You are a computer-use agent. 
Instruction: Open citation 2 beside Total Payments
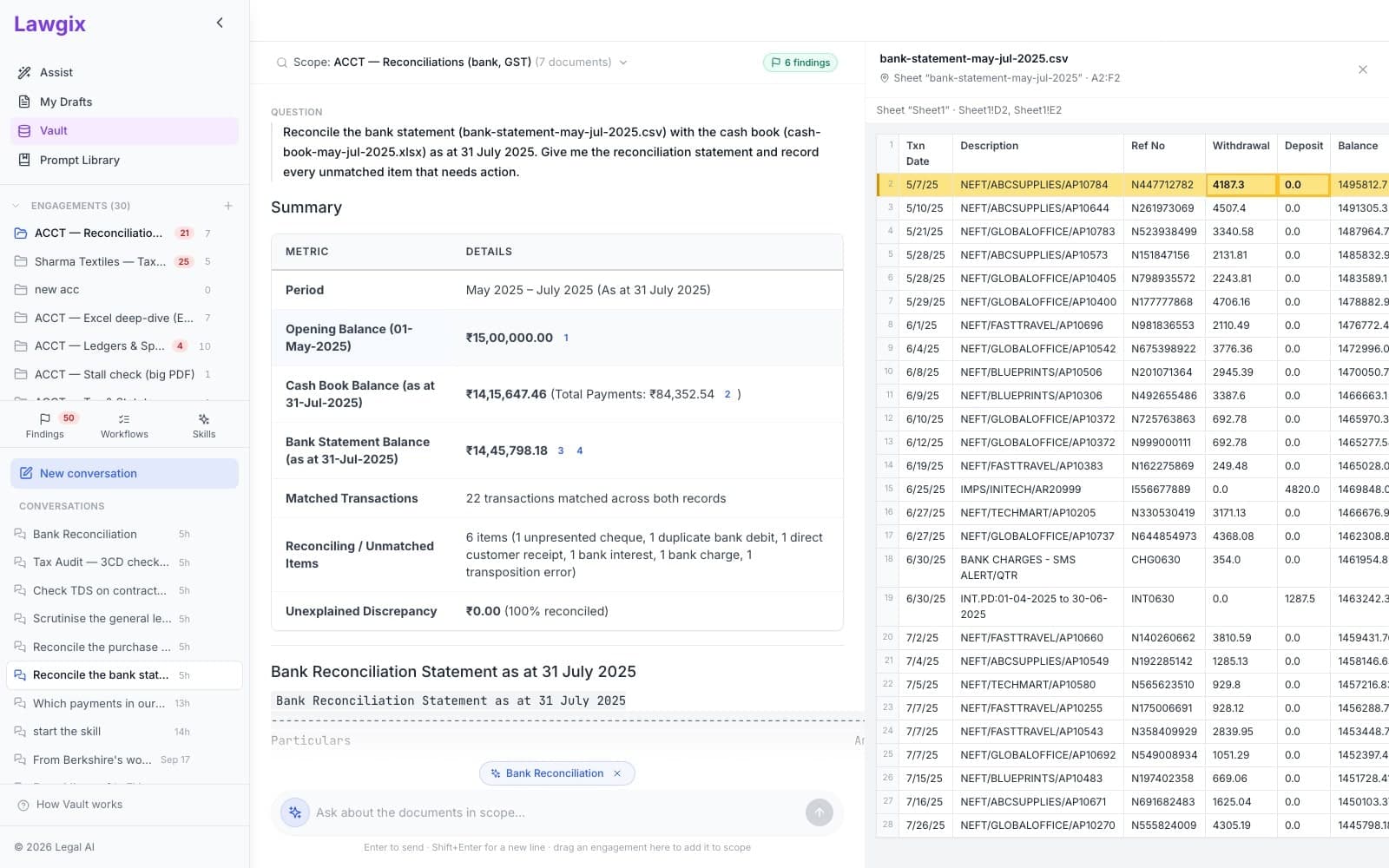tap(727, 394)
